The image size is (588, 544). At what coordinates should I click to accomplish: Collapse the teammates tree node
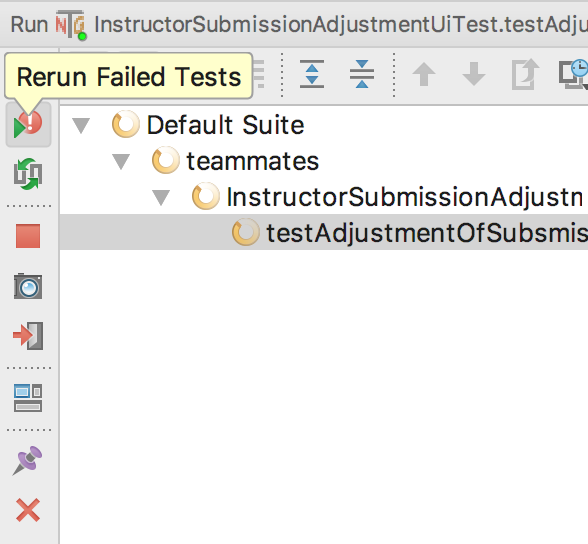tap(121, 162)
